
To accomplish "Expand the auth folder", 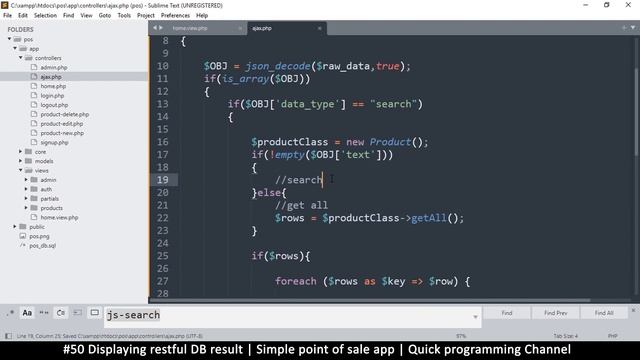I will [27, 189].
